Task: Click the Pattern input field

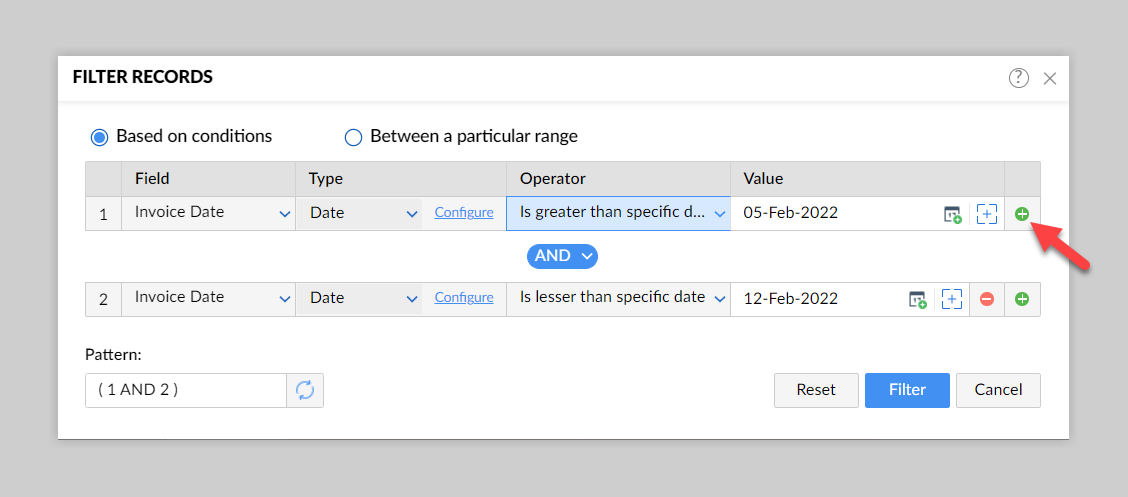Action: [186, 391]
